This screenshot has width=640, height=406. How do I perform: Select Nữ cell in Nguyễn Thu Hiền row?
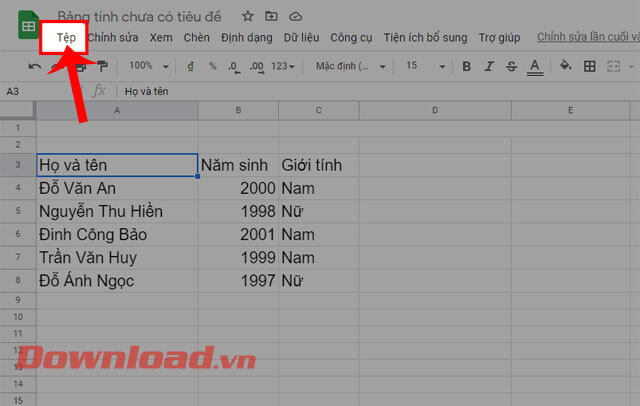pos(318,211)
